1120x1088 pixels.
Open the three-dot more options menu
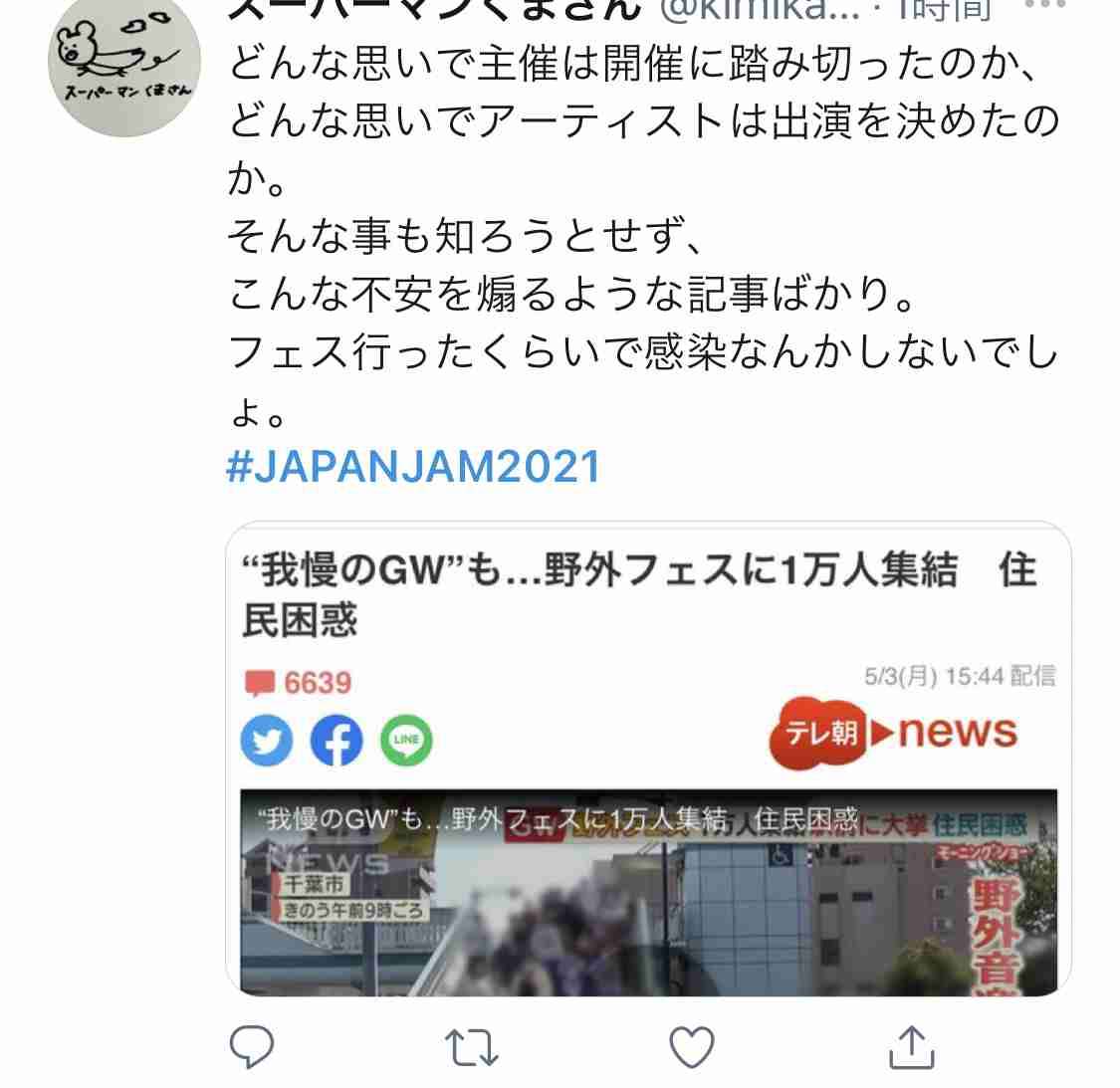point(1045,6)
